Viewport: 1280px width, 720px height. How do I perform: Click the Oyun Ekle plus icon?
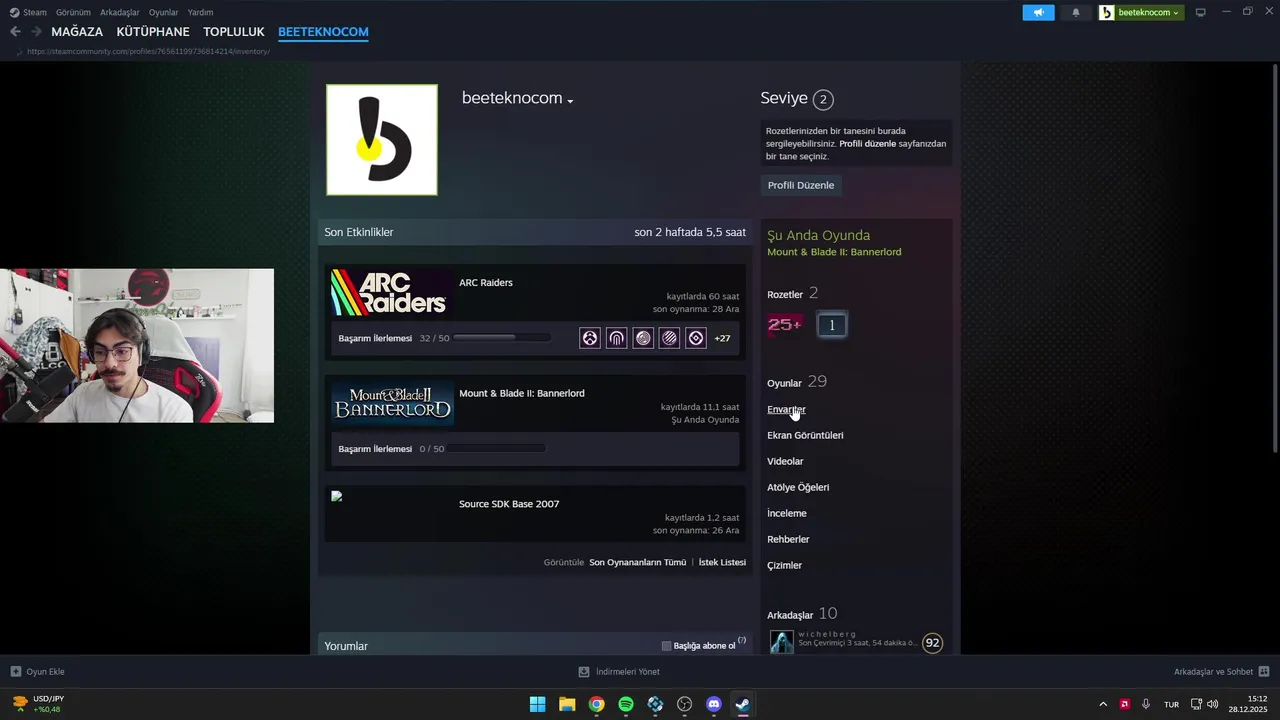click(x=15, y=672)
